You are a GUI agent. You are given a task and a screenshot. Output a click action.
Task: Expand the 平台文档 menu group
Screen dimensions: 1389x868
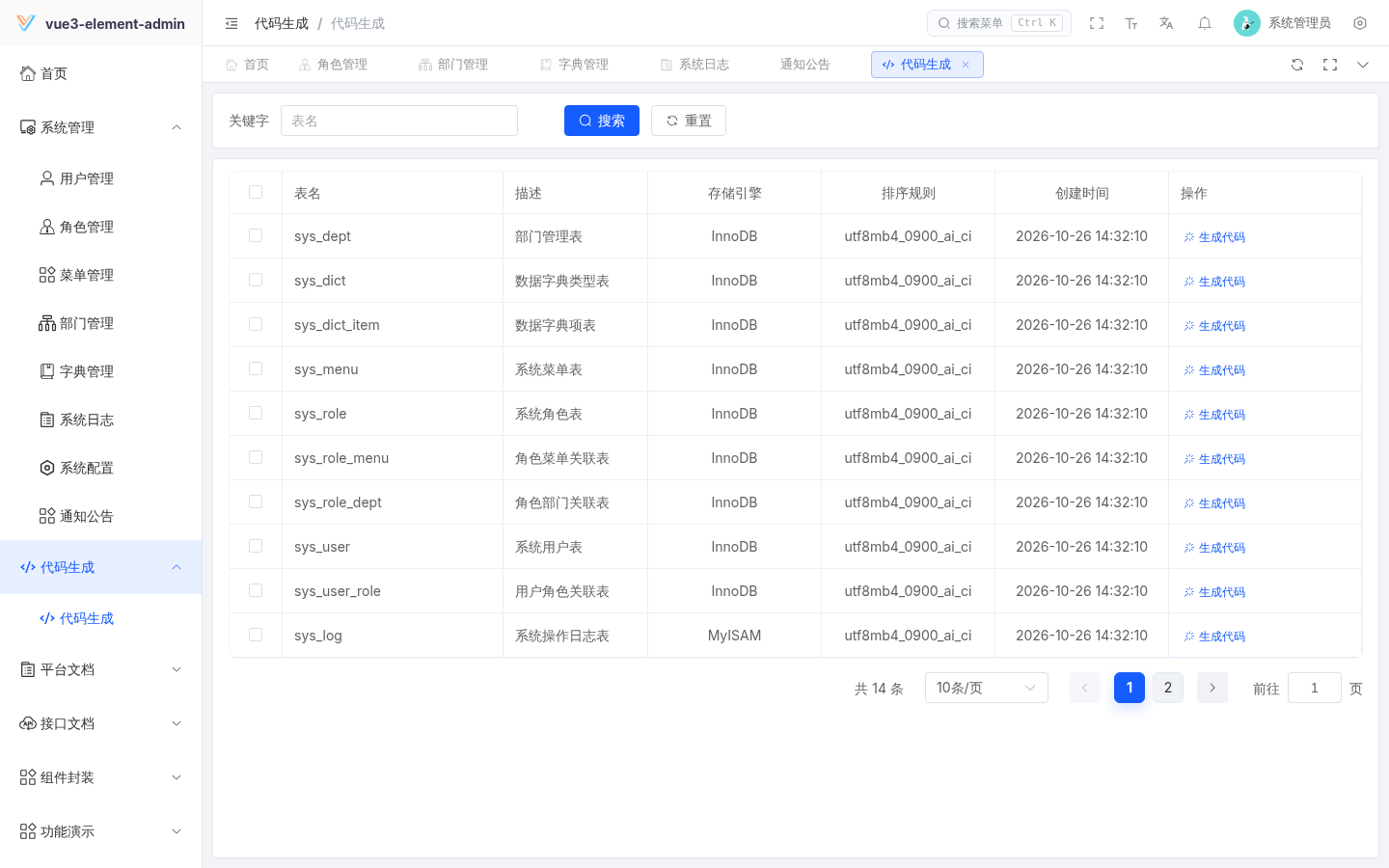coord(101,669)
